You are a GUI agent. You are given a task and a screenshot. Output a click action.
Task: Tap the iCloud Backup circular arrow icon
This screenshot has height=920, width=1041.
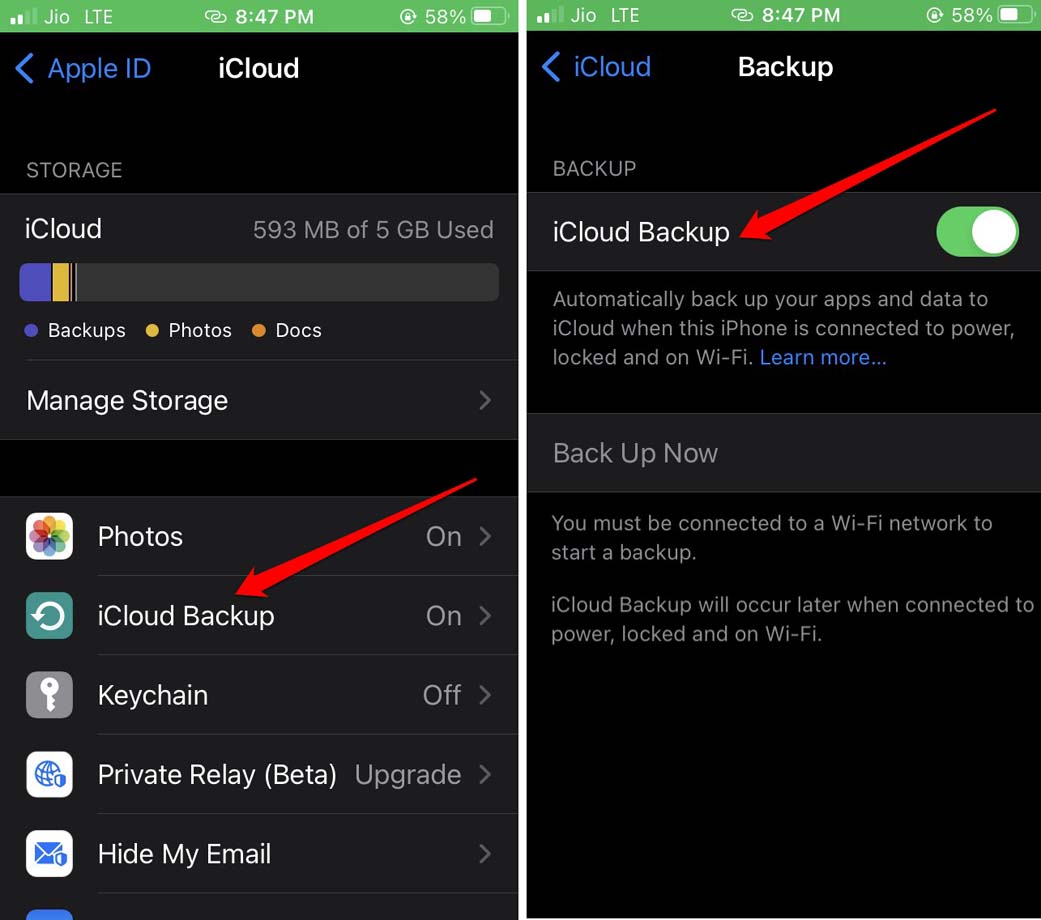(49, 616)
